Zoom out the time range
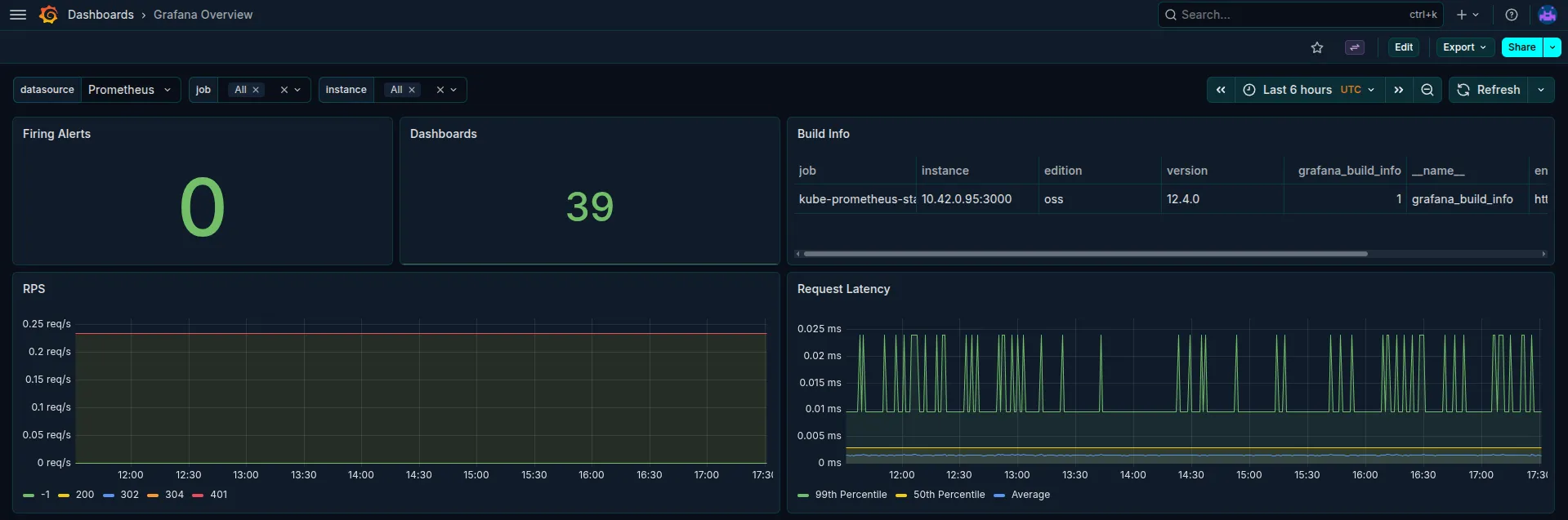Viewport: 1568px width, 520px height. [1427, 90]
